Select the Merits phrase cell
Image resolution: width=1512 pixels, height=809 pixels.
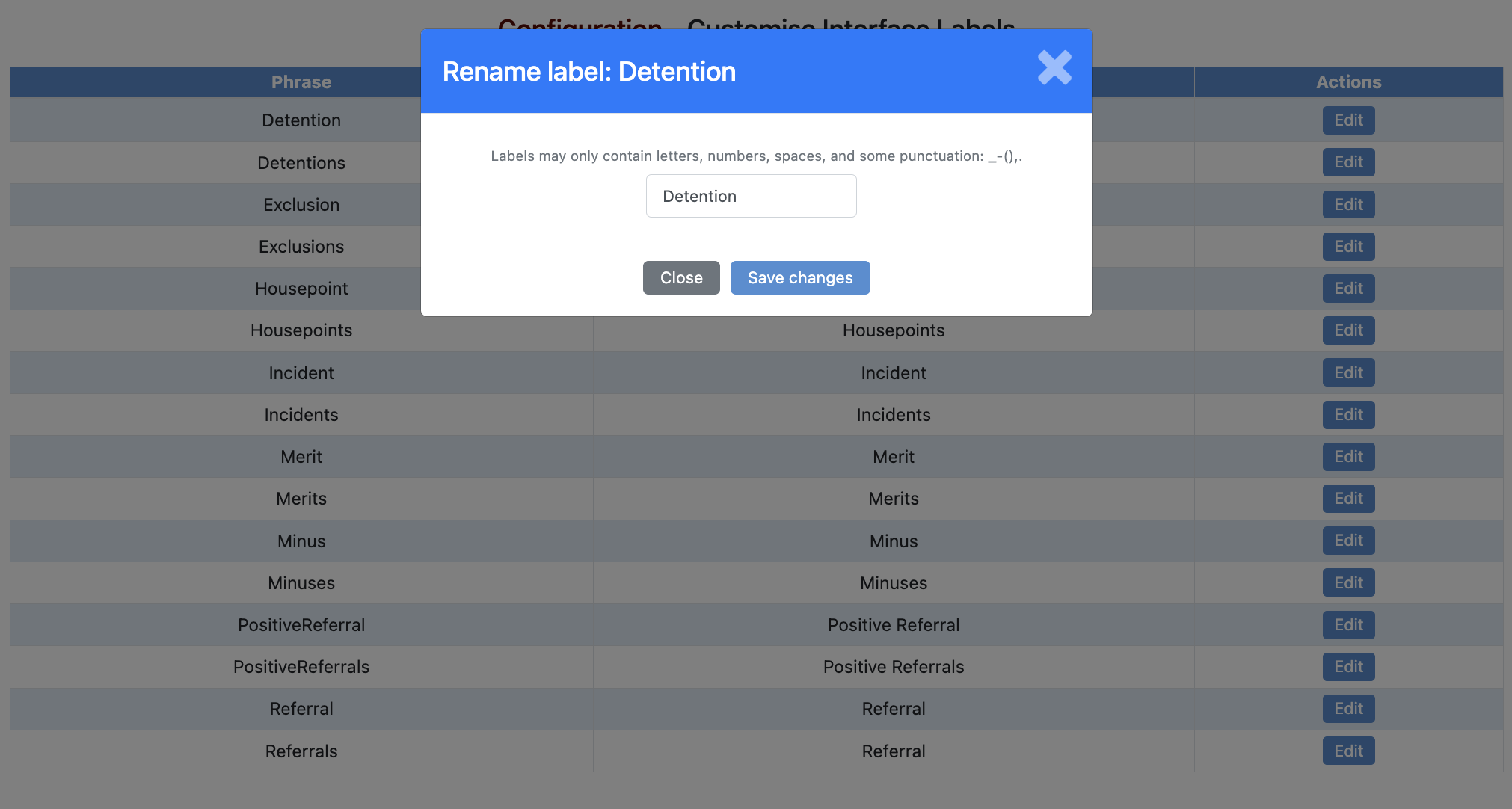(x=301, y=499)
